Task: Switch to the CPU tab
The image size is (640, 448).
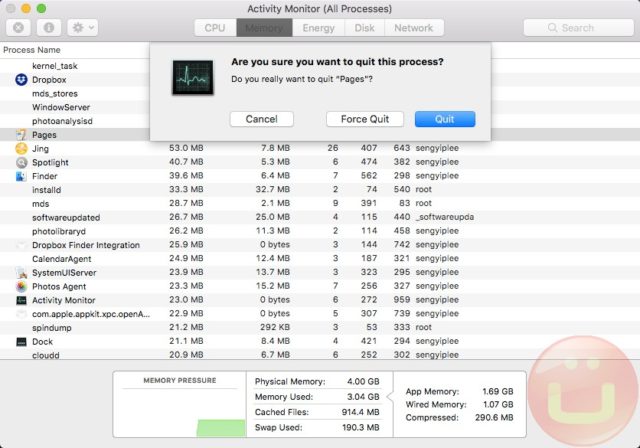Action: 215,28
